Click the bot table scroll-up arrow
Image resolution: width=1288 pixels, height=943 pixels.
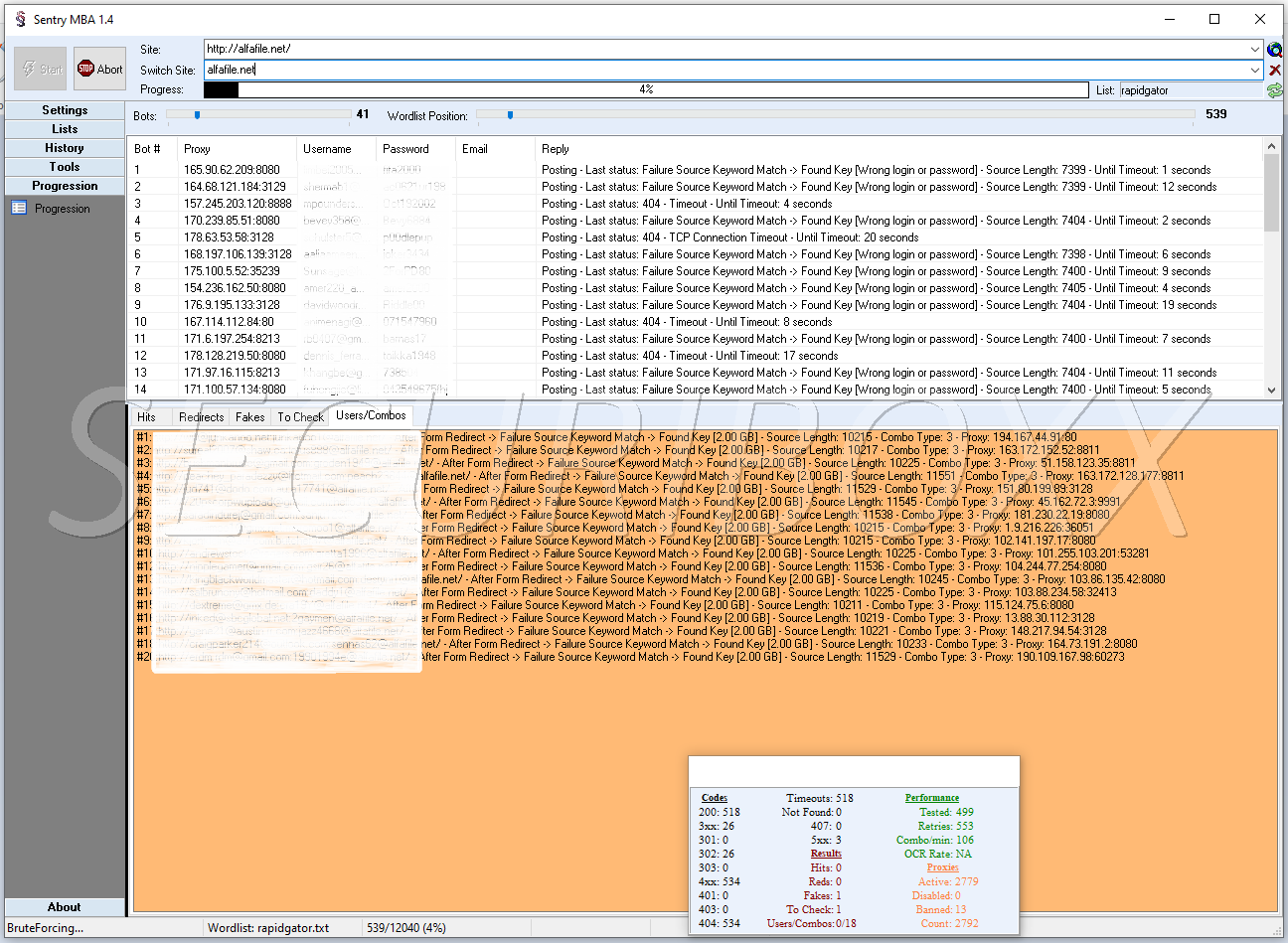1271,146
